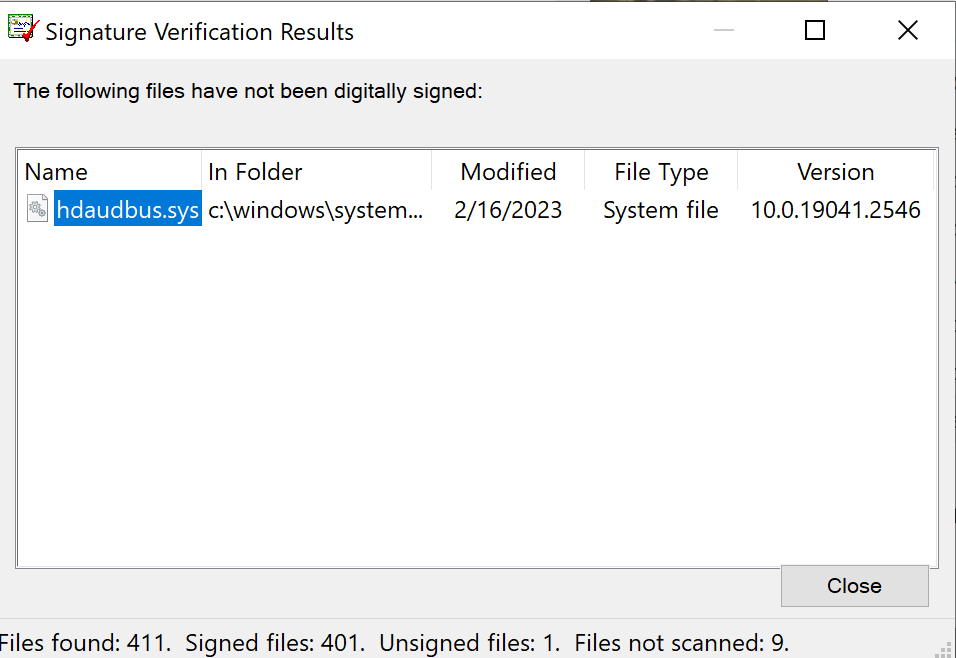Sort the list by the In Folder column
Image resolution: width=956 pixels, height=658 pixels.
(316, 172)
